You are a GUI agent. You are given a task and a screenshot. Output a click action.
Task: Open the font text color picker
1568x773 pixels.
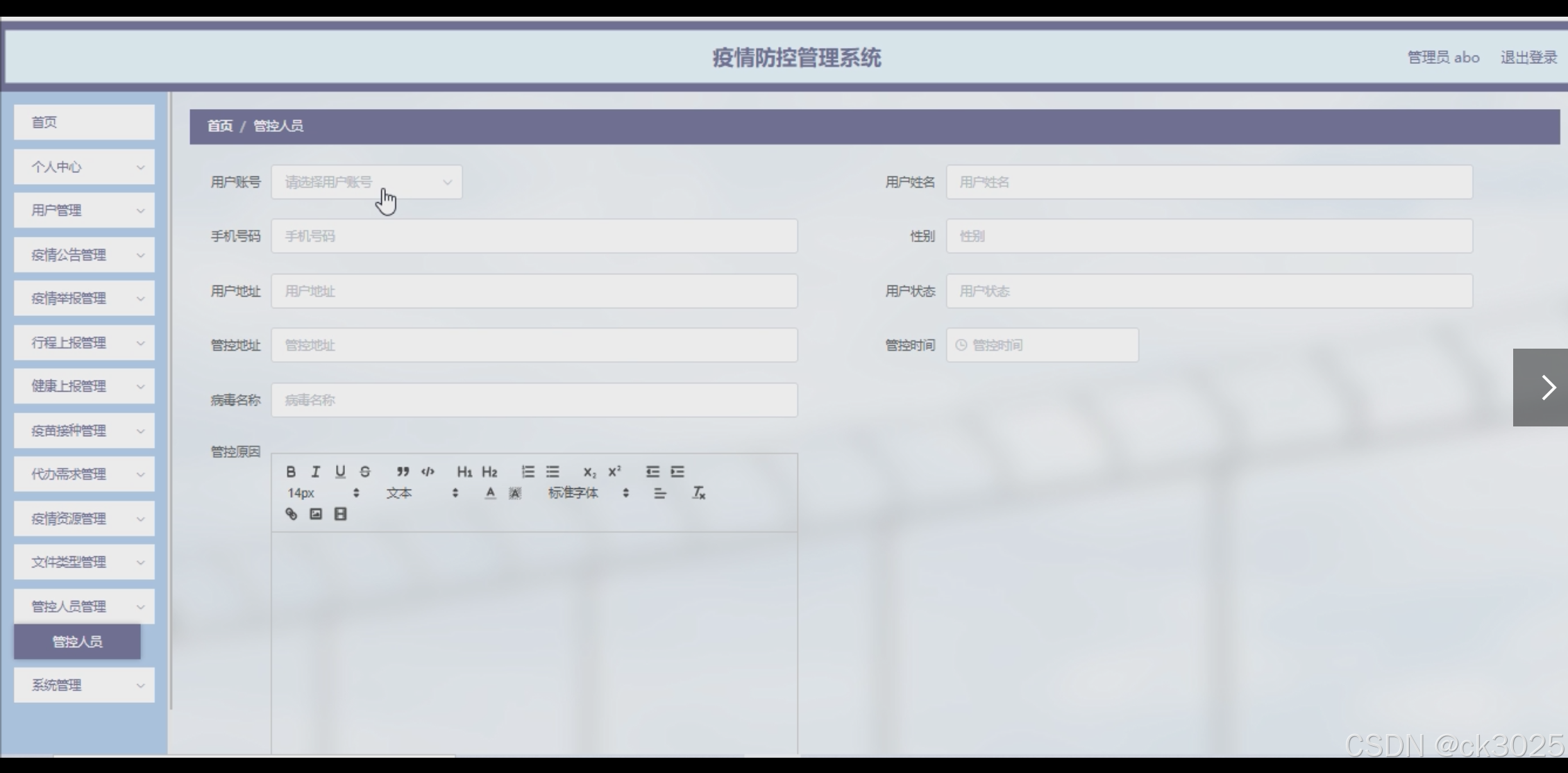point(490,493)
